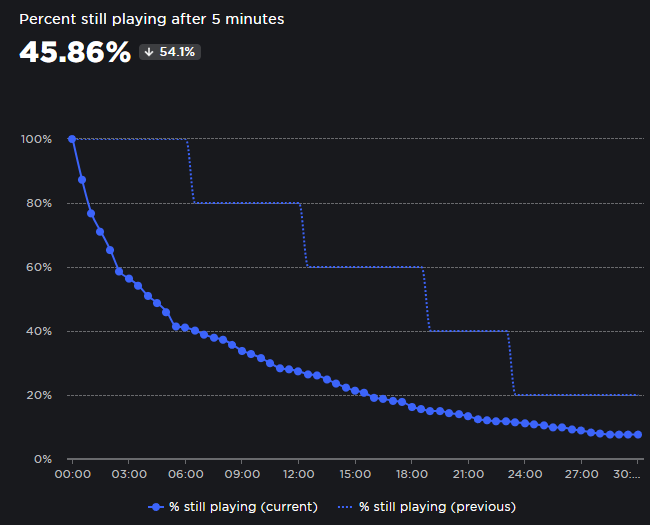Click the 60% y-axis label

point(38,267)
